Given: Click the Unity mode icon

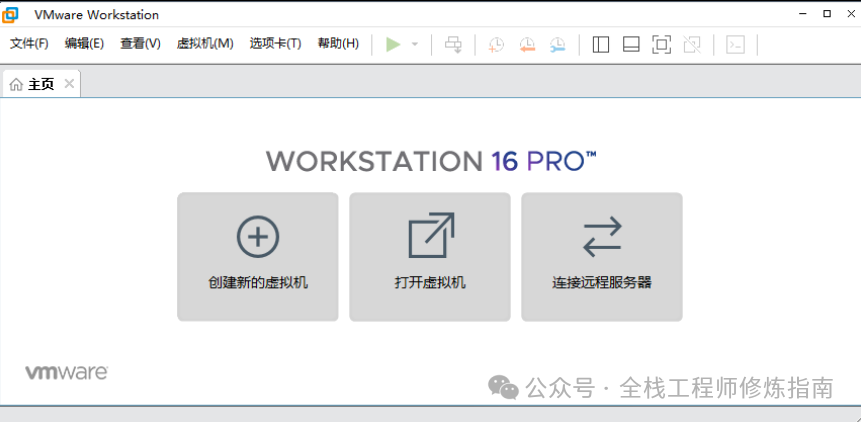Looking at the screenshot, I should point(692,44).
